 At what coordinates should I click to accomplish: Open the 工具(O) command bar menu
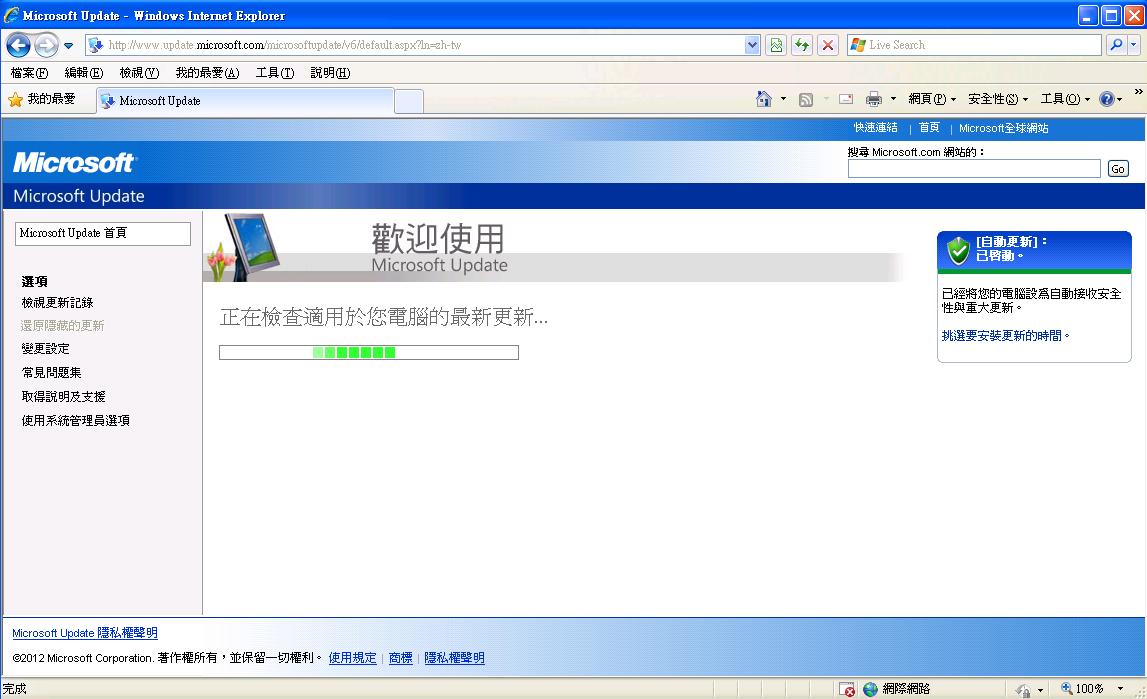[1065, 99]
